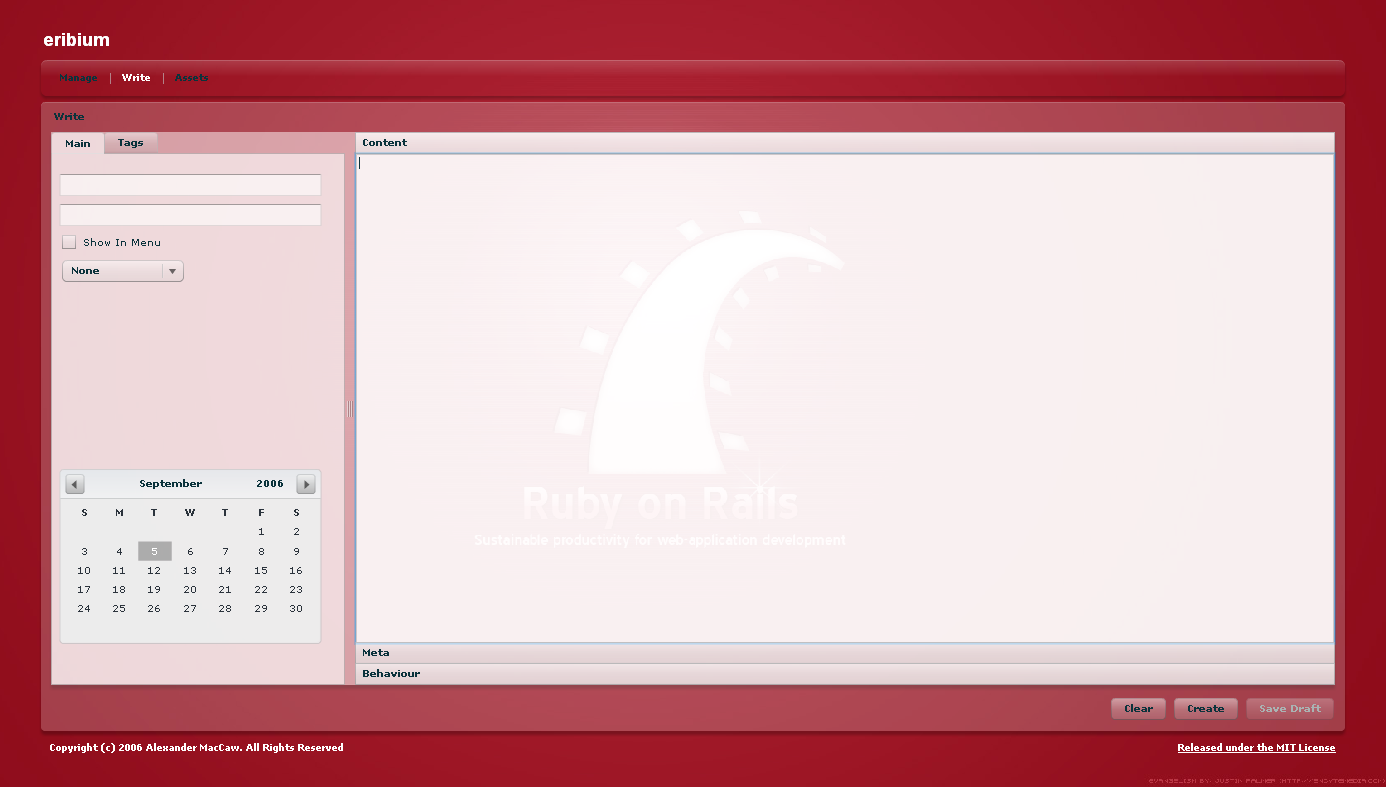Open the Assets menu item
The image size is (1386, 787).
click(191, 78)
